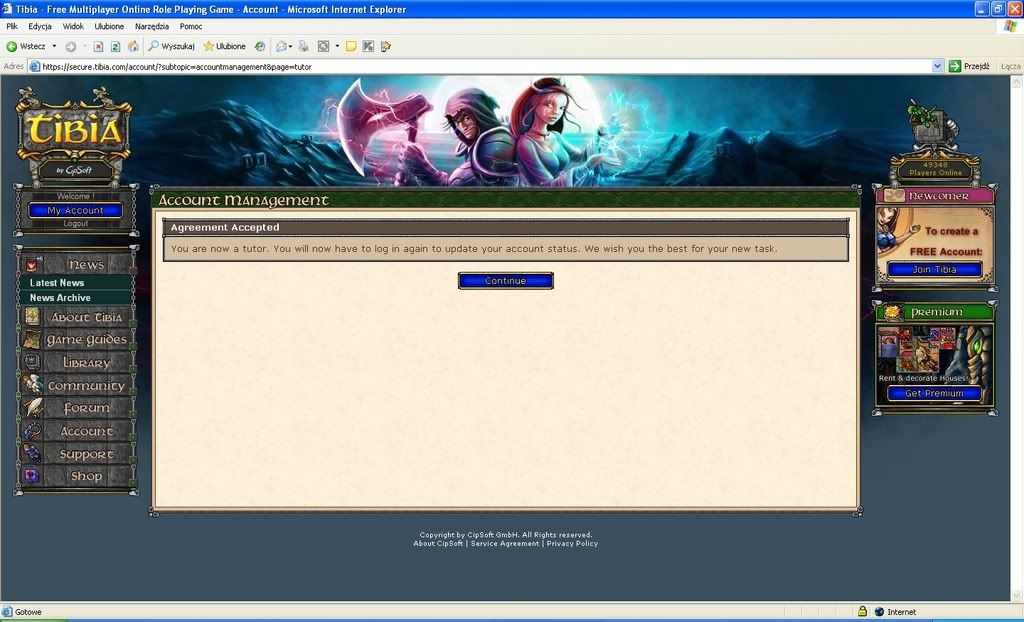Click the Newcomer box header
1024x622 pixels.
(x=935, y=195)
